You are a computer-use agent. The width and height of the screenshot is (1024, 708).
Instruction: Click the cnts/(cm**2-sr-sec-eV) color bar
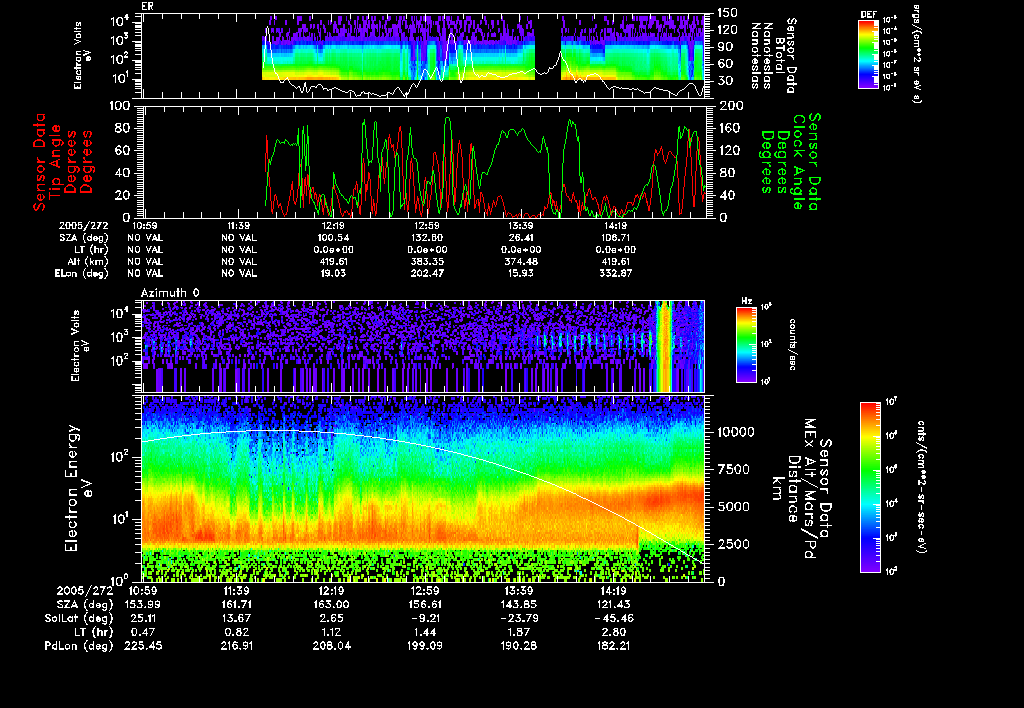click(869, 487)
